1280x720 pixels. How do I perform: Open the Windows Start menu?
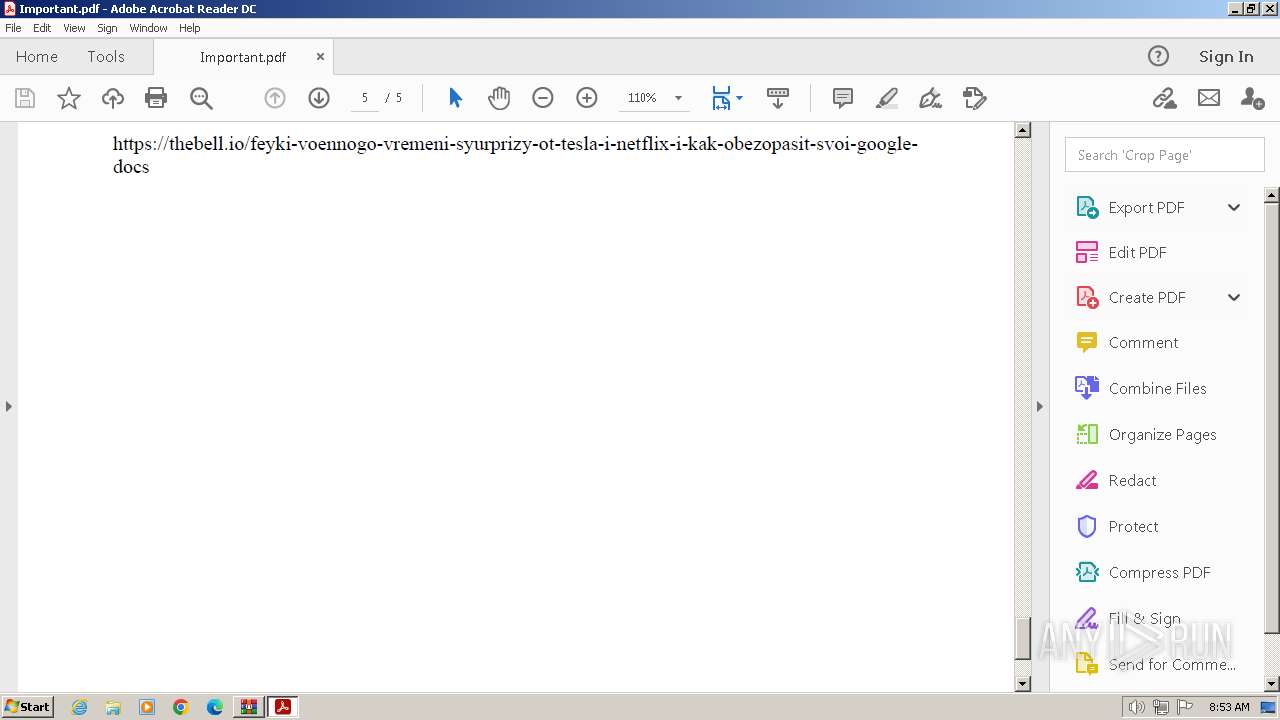click(28, 707)
